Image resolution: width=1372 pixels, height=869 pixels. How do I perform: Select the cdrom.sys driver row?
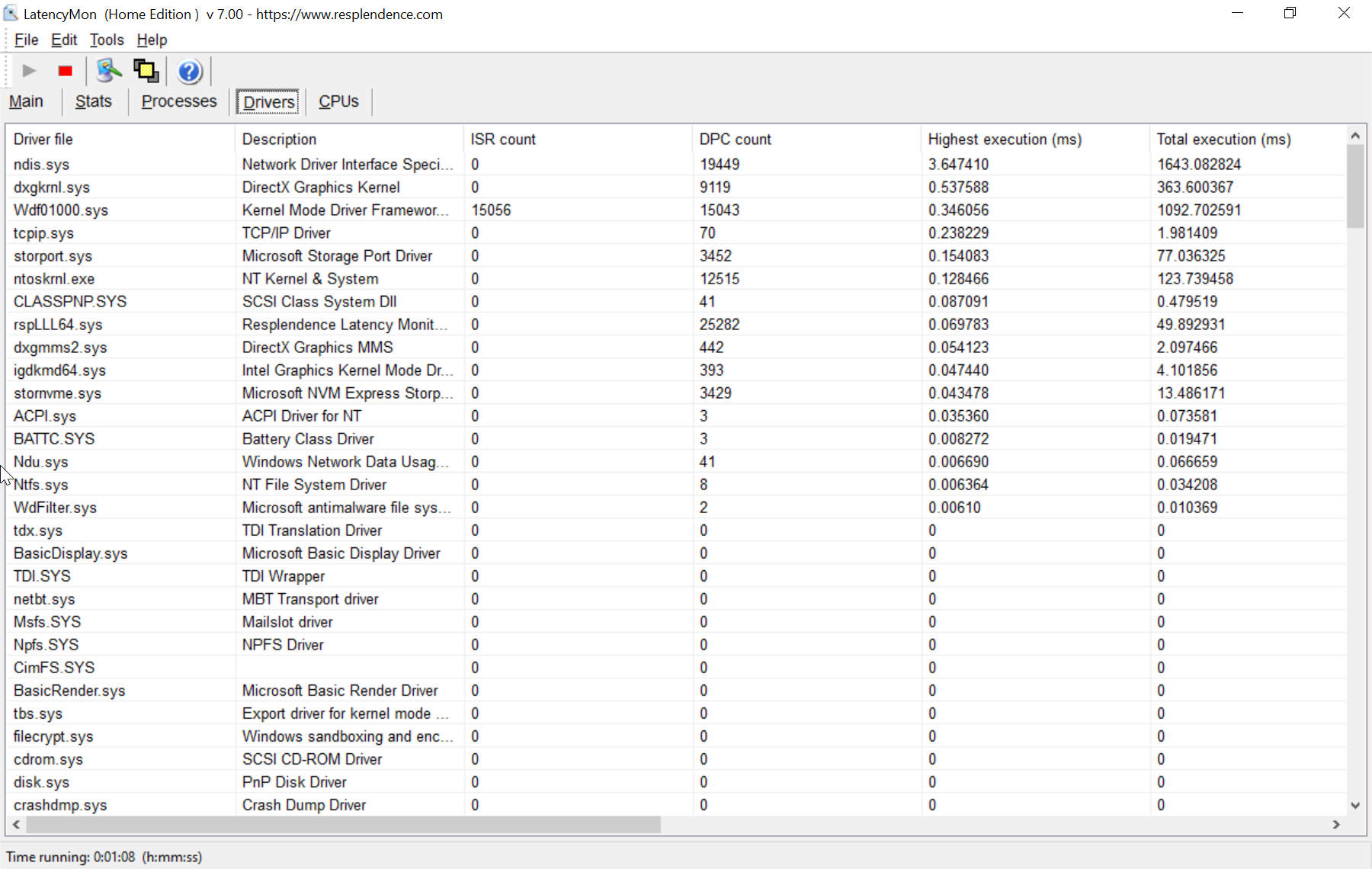click(x=676, y=759)
